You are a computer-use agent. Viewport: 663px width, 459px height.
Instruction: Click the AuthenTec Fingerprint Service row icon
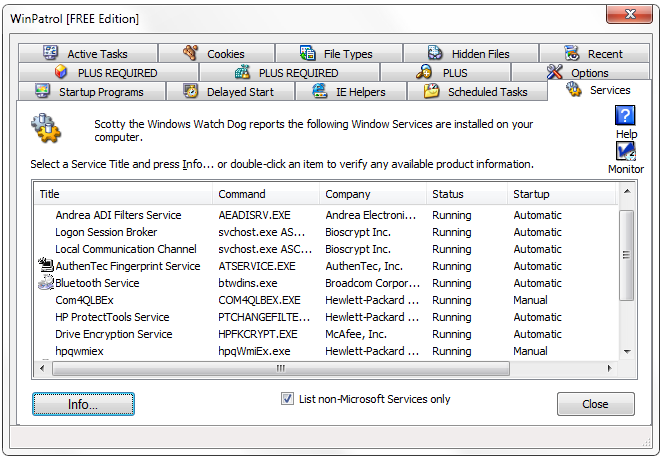46,265
